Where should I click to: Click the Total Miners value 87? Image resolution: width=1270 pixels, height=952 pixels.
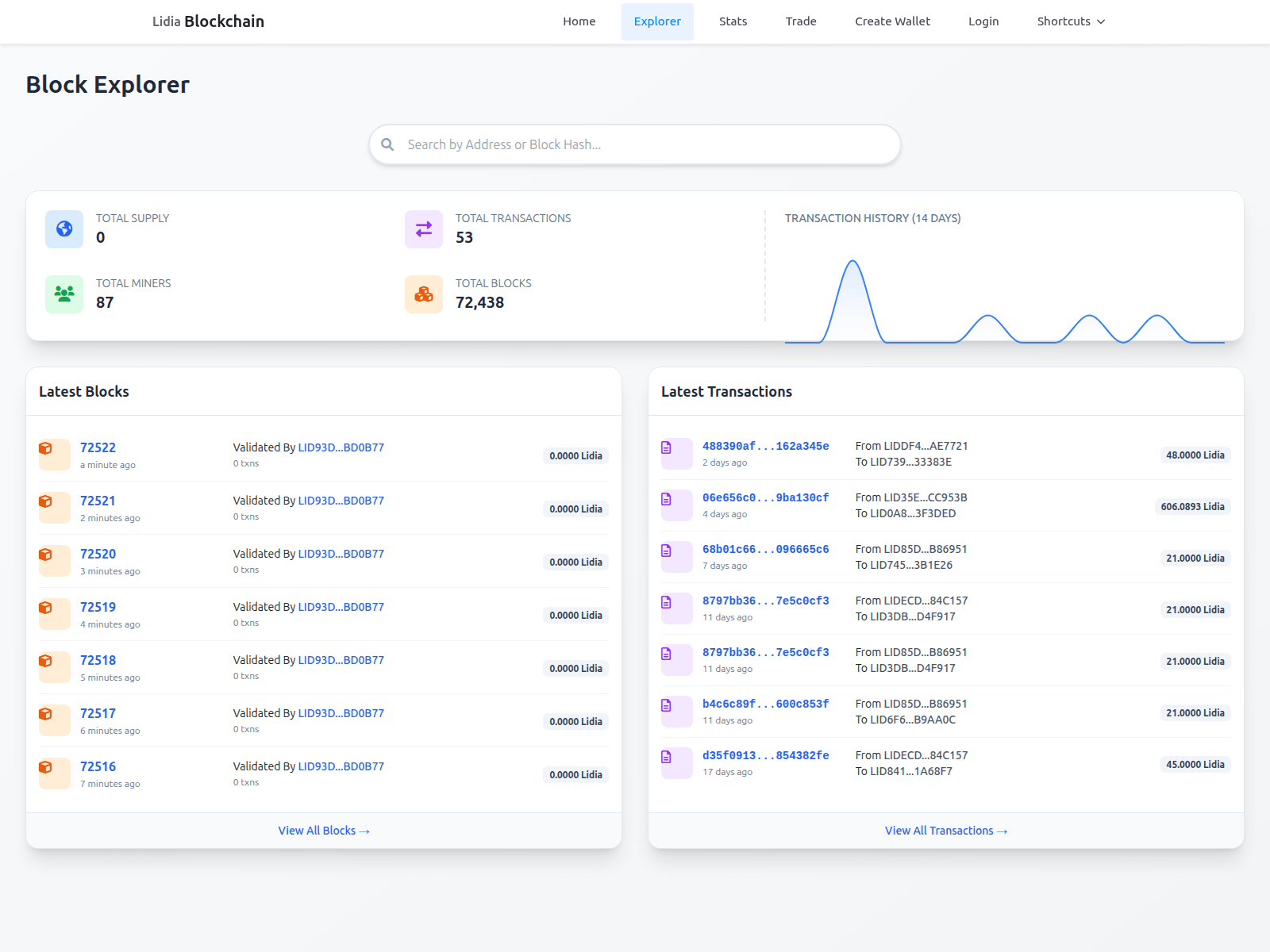pos(105,302)
